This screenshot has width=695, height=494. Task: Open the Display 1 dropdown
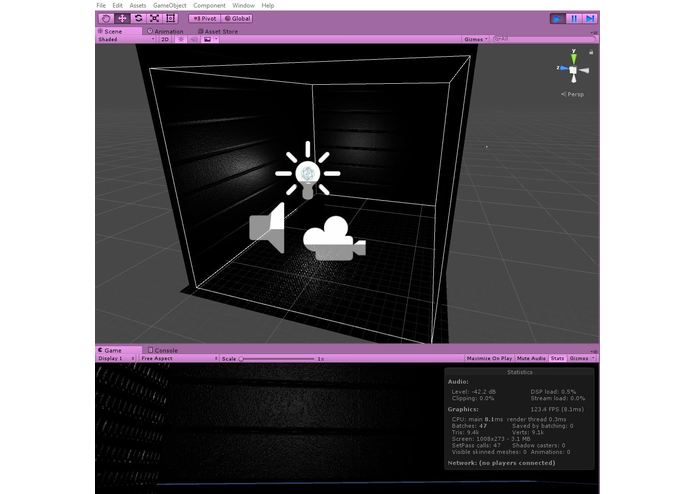(x=116, y=358)
